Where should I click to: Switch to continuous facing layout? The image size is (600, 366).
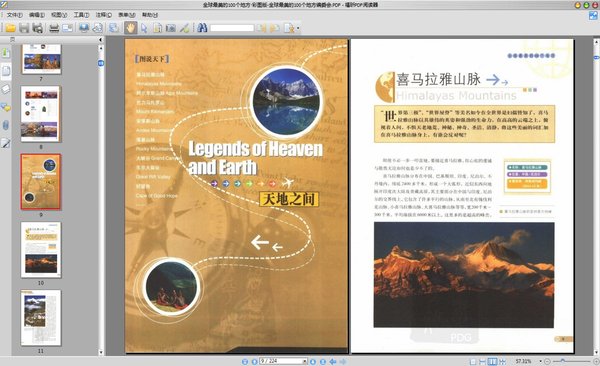[x=502, y=361]
